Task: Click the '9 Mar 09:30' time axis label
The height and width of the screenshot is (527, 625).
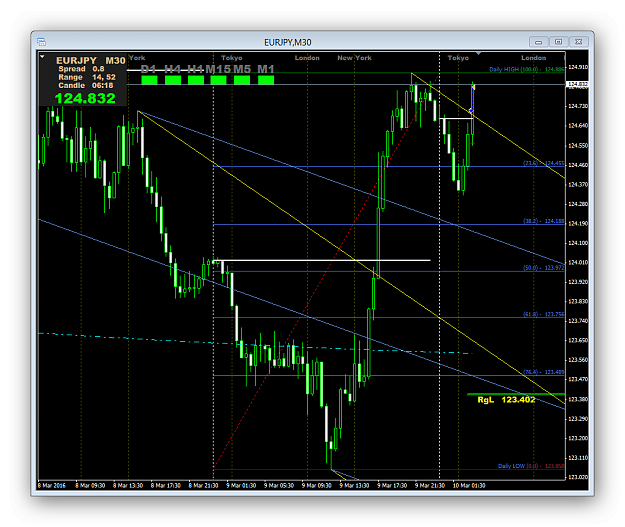Action: tap(316, 486)
